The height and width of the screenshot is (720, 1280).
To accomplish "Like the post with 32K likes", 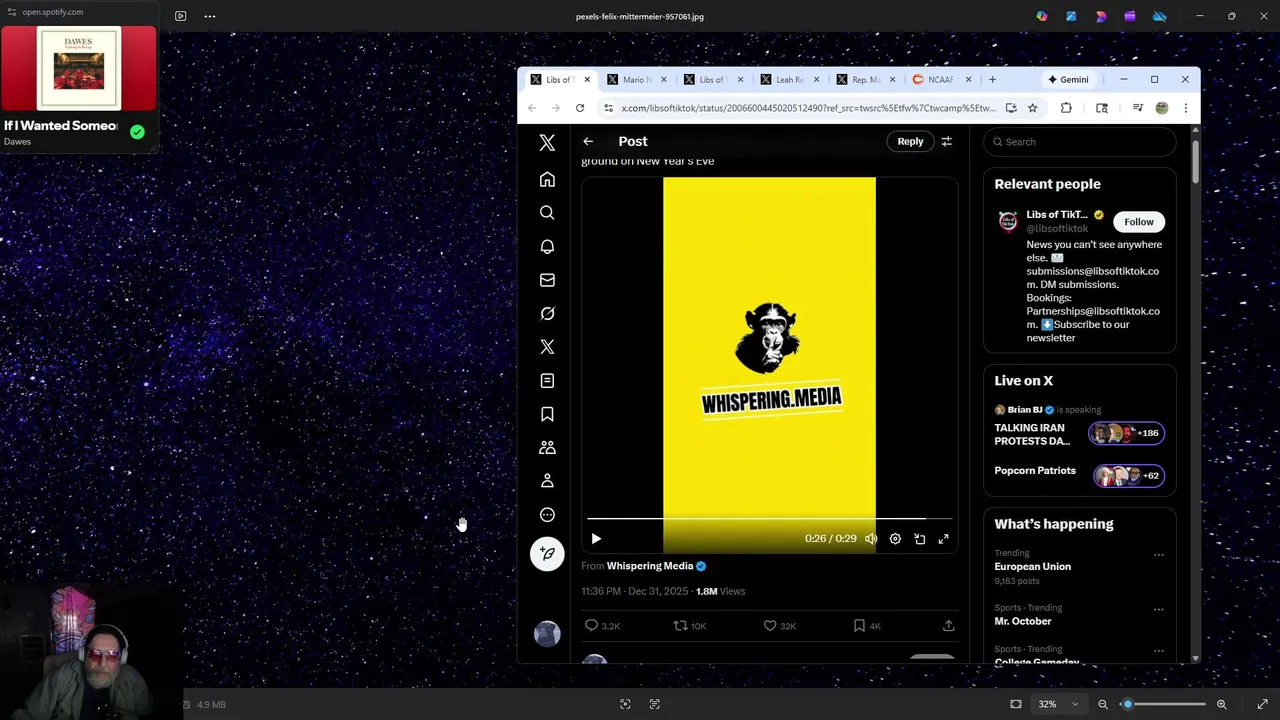I will 780,626.
